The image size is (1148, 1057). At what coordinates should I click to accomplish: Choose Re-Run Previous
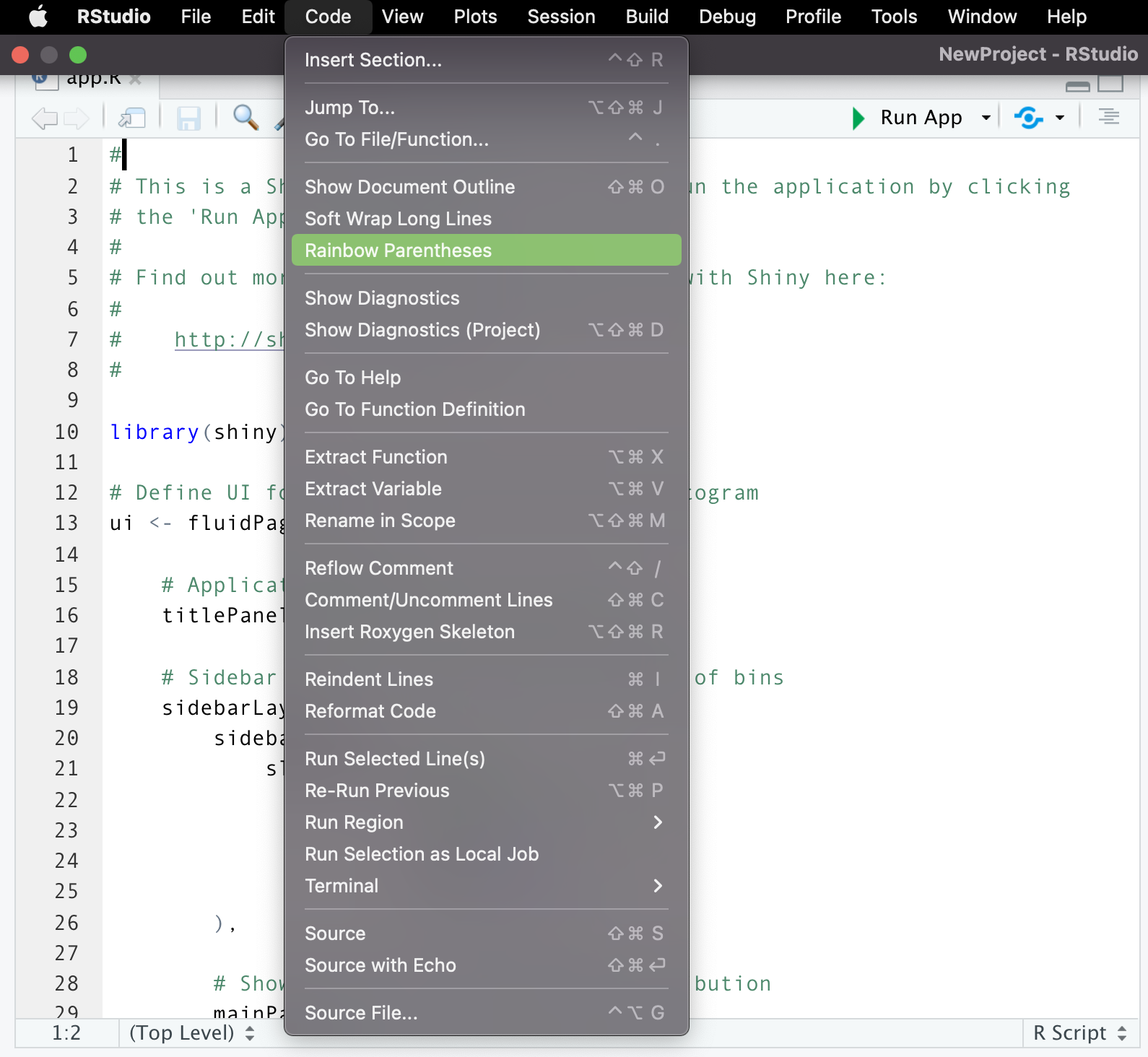[x=487, y=791]
